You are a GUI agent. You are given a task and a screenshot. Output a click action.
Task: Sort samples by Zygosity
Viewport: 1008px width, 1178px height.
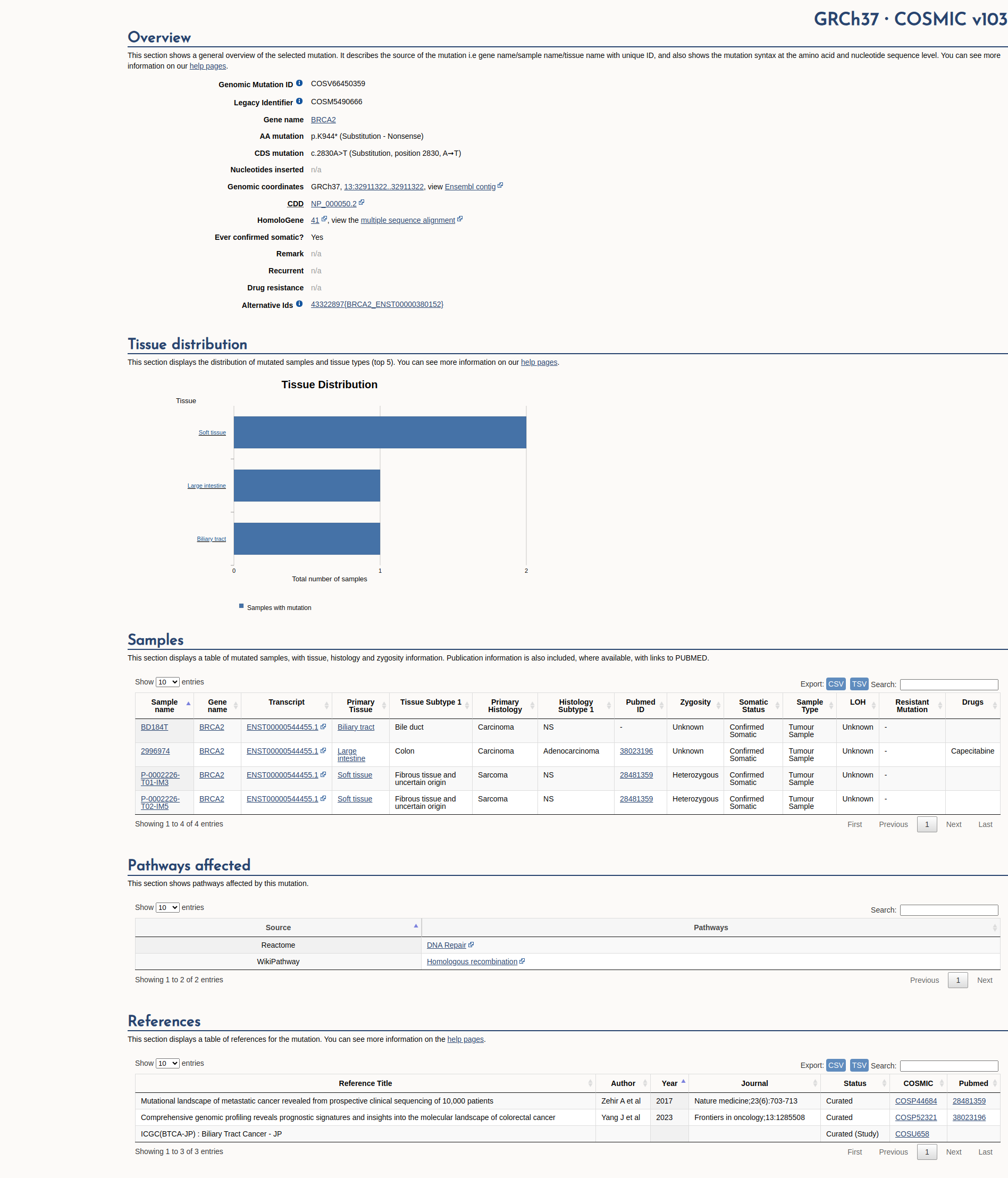click(x=695, y=706)
